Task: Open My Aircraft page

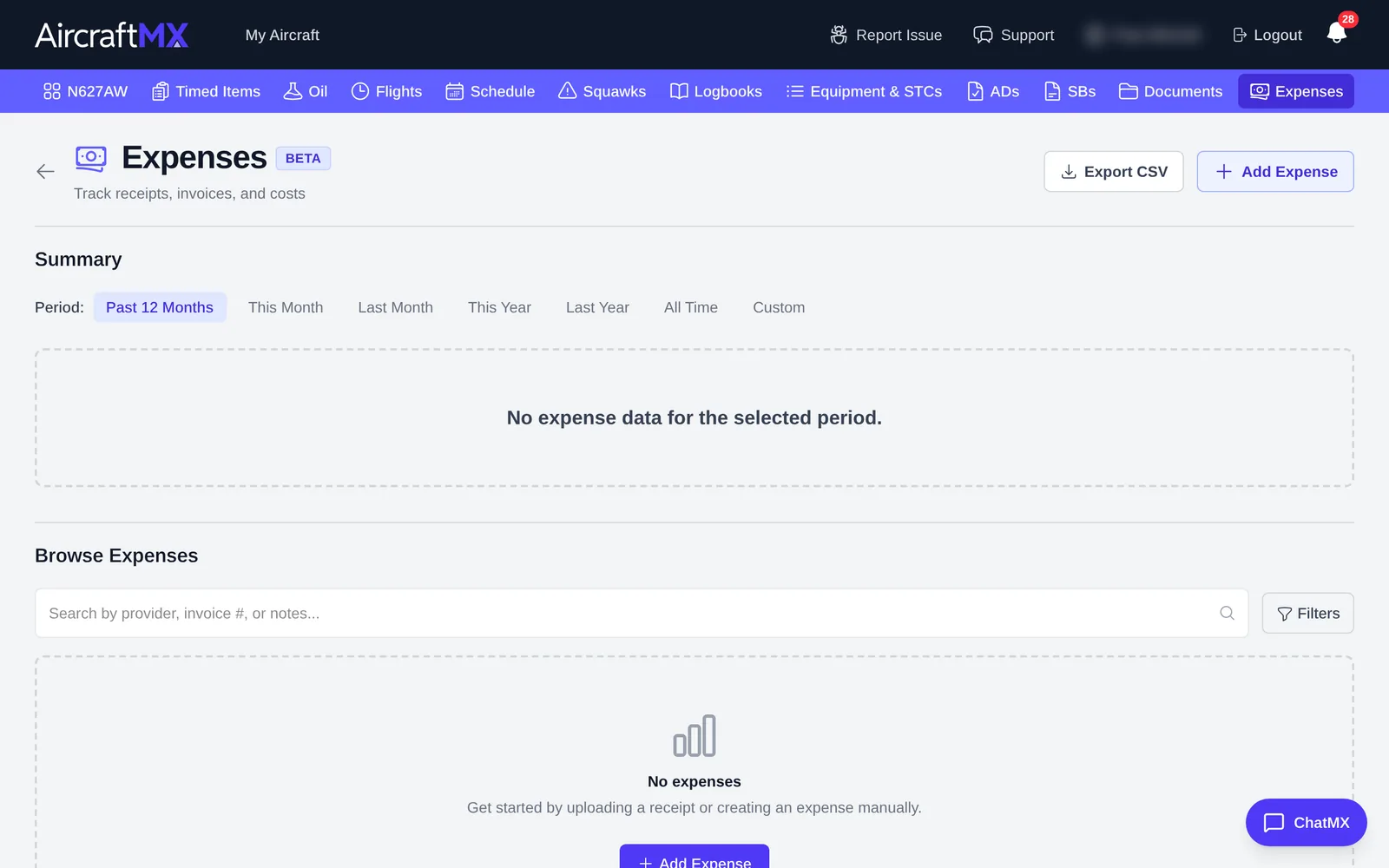Action: [282, 35]
